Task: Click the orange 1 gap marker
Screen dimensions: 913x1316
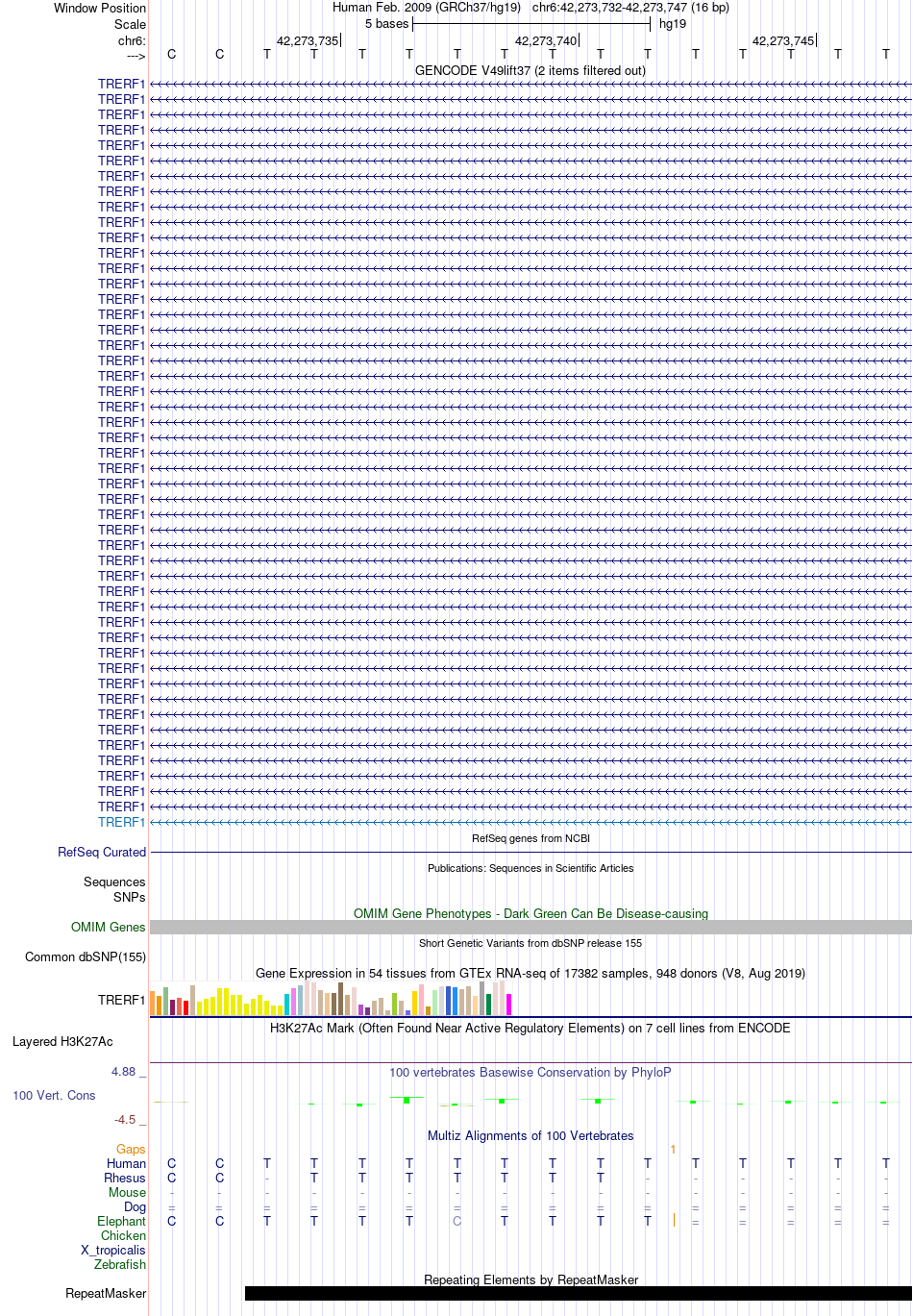Action: coord(674,1149)
